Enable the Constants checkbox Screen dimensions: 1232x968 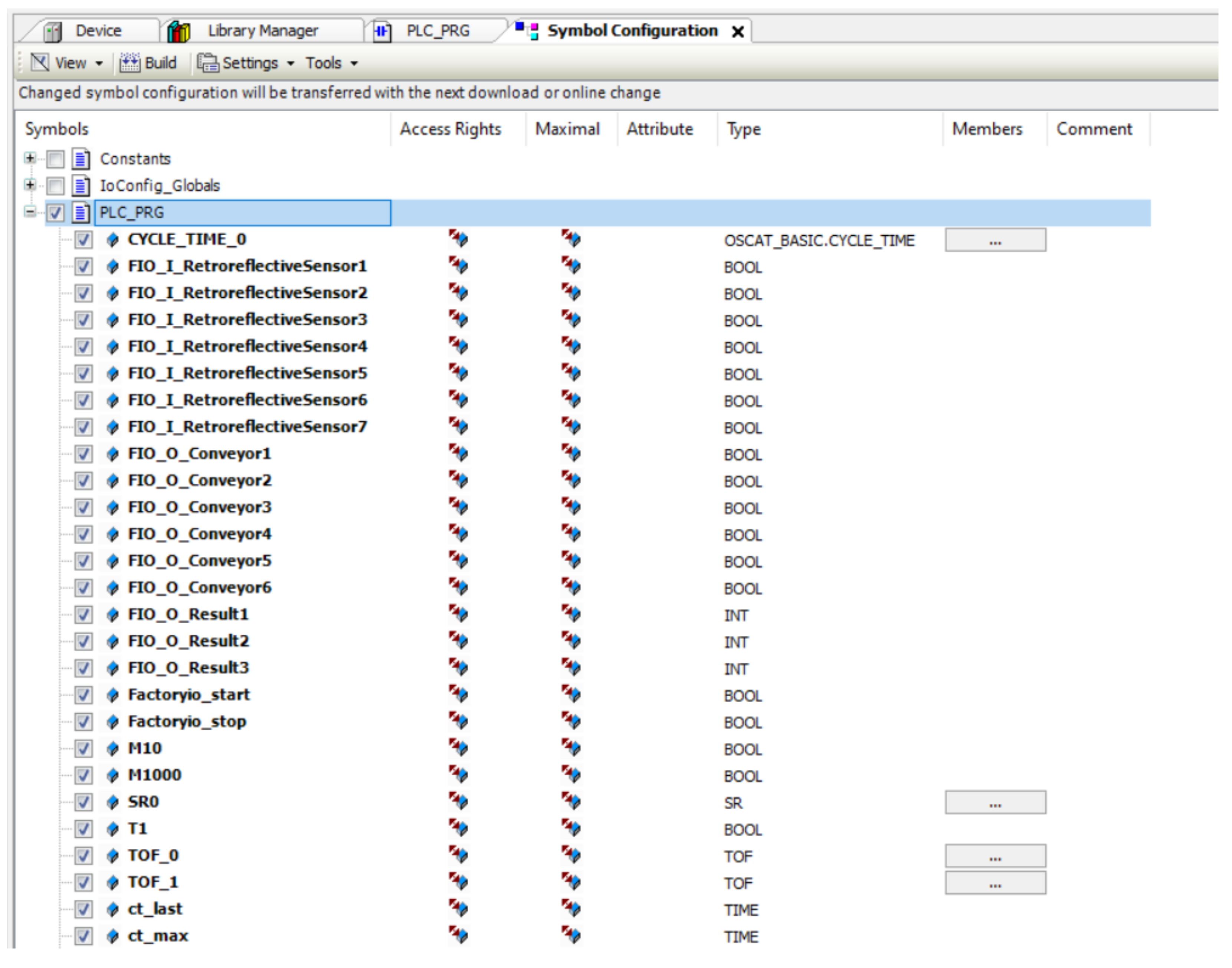56,159
